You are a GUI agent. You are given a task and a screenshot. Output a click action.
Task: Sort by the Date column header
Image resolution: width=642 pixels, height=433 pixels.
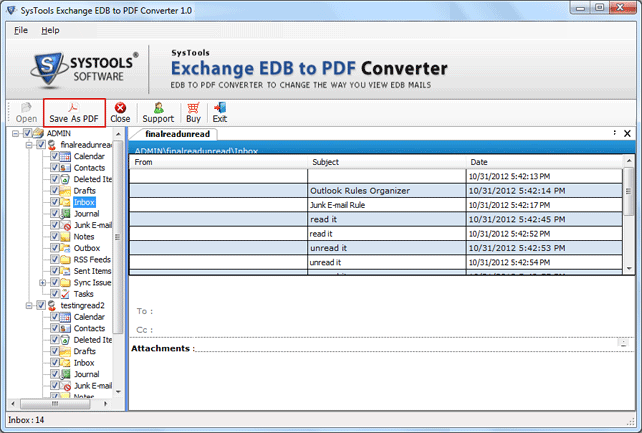pos(545,162)
